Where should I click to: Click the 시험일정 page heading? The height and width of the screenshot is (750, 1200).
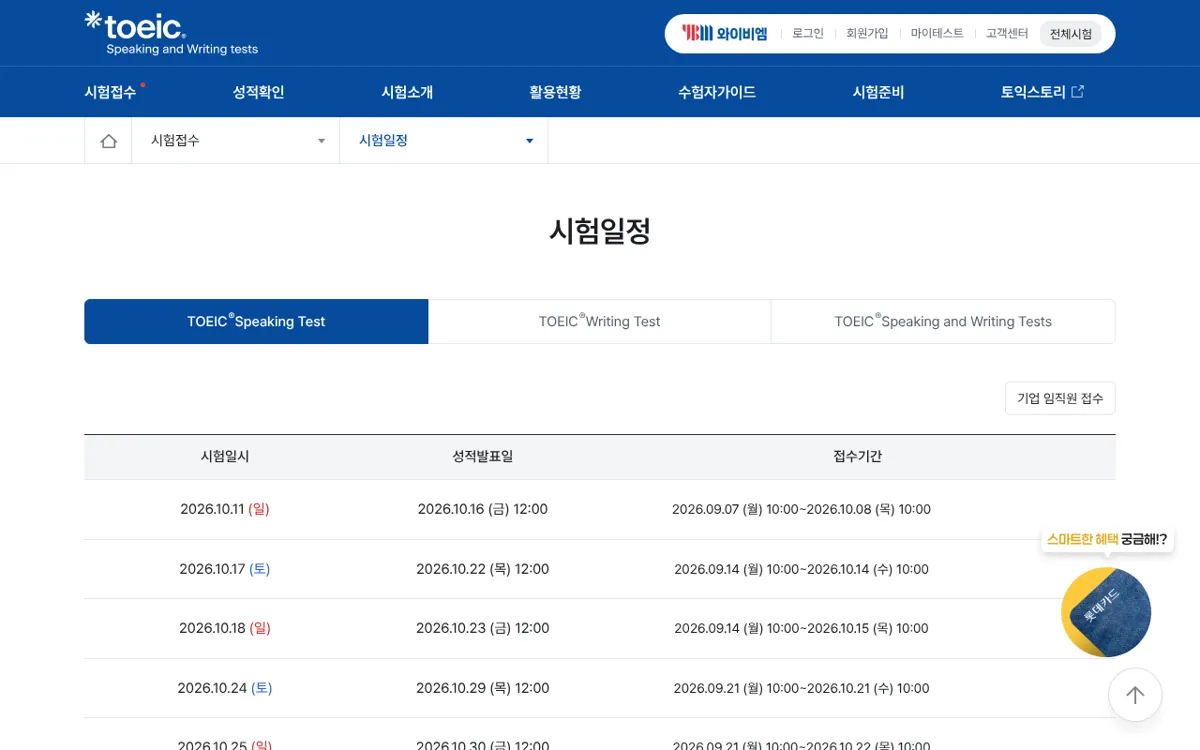click(x=600, y=231)
